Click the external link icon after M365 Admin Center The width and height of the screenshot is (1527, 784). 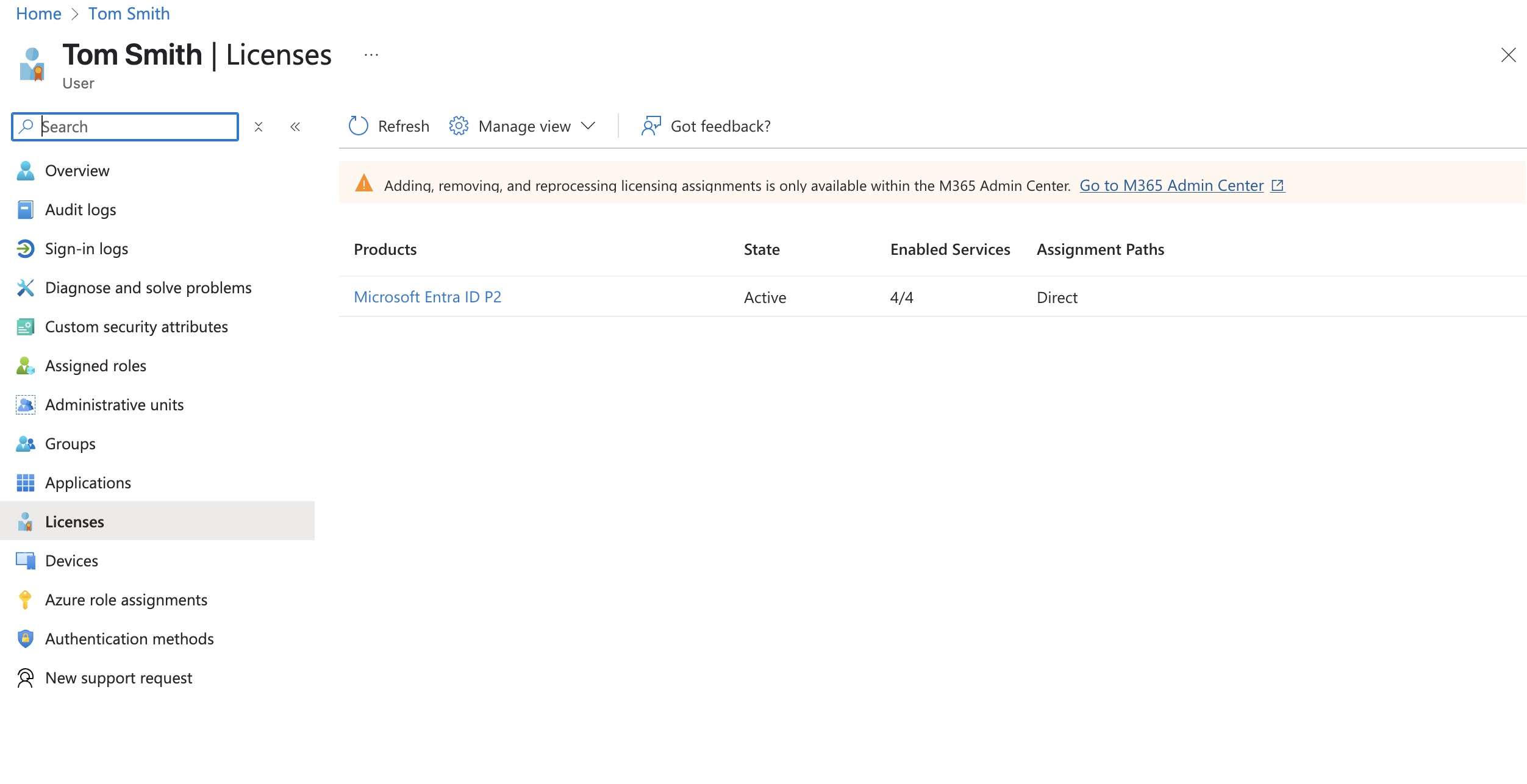(x=1278, y=185)
